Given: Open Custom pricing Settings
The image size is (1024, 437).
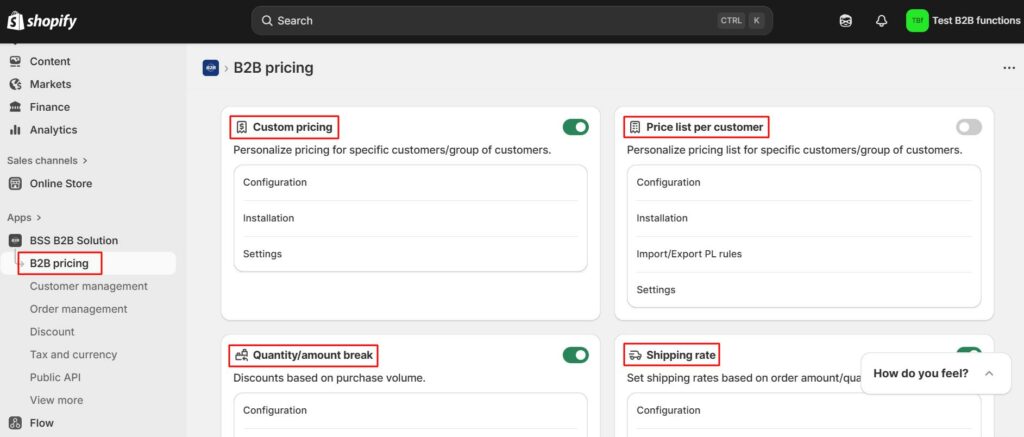Looking at the screenshot, I should pos(411,254).
